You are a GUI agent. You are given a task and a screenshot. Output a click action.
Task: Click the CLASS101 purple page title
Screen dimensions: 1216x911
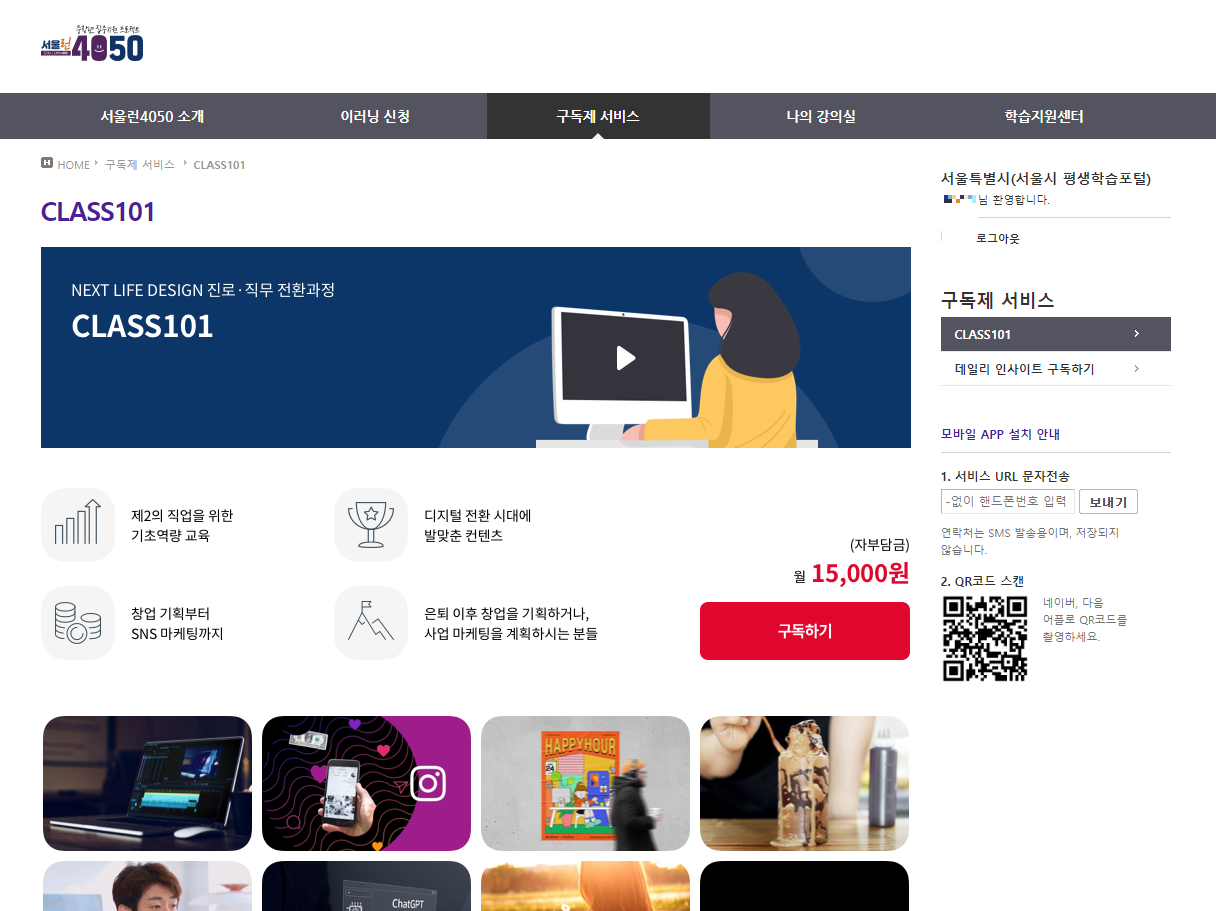point(98,212)
